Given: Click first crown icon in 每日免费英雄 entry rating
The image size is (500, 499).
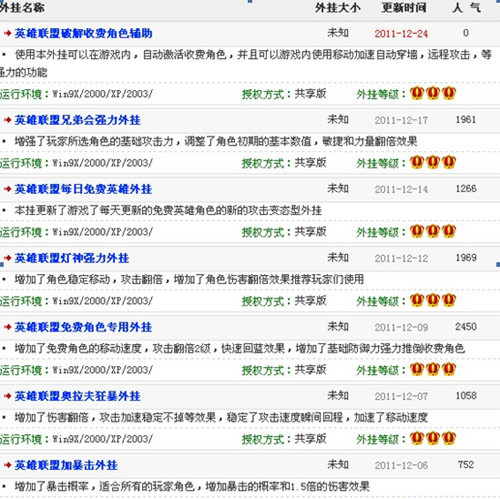Looking at the screenshot, I should click(417, 231).
